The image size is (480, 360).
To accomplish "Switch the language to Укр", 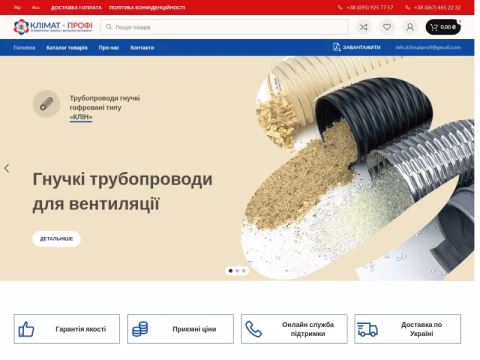I will point(17,7).
